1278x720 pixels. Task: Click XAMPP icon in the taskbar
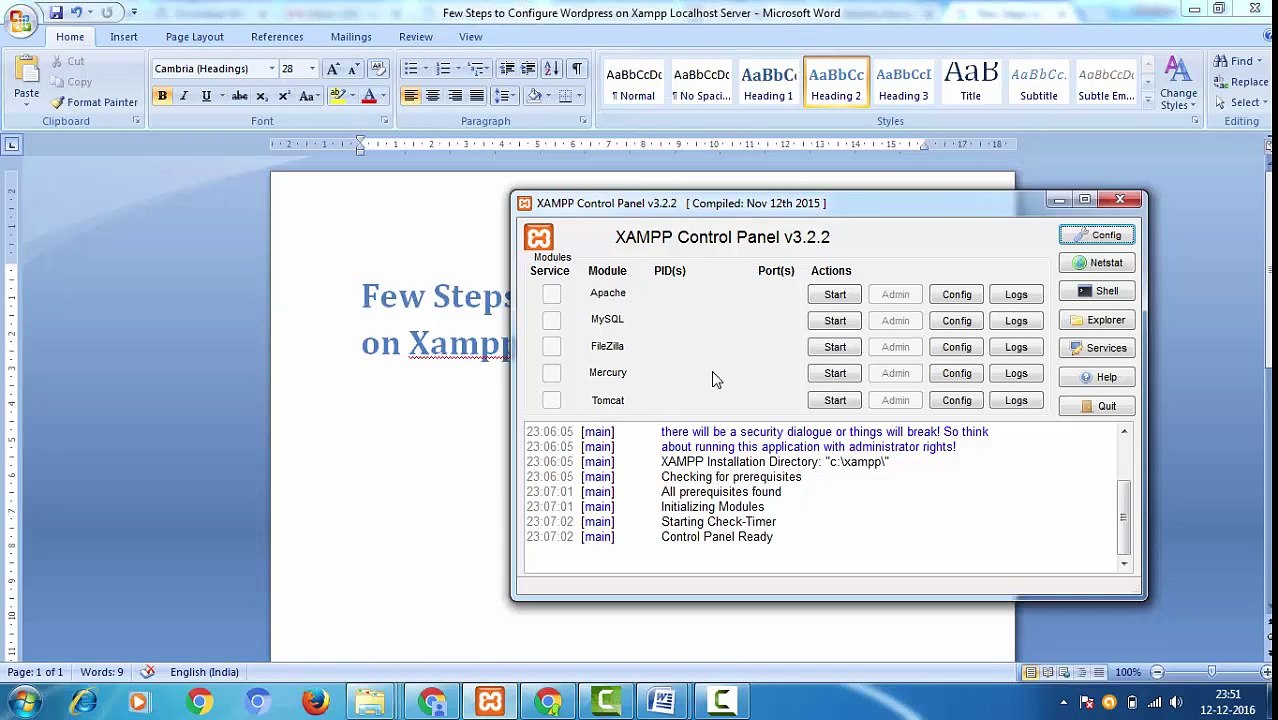pyautogui.click(x=490, y=702)
